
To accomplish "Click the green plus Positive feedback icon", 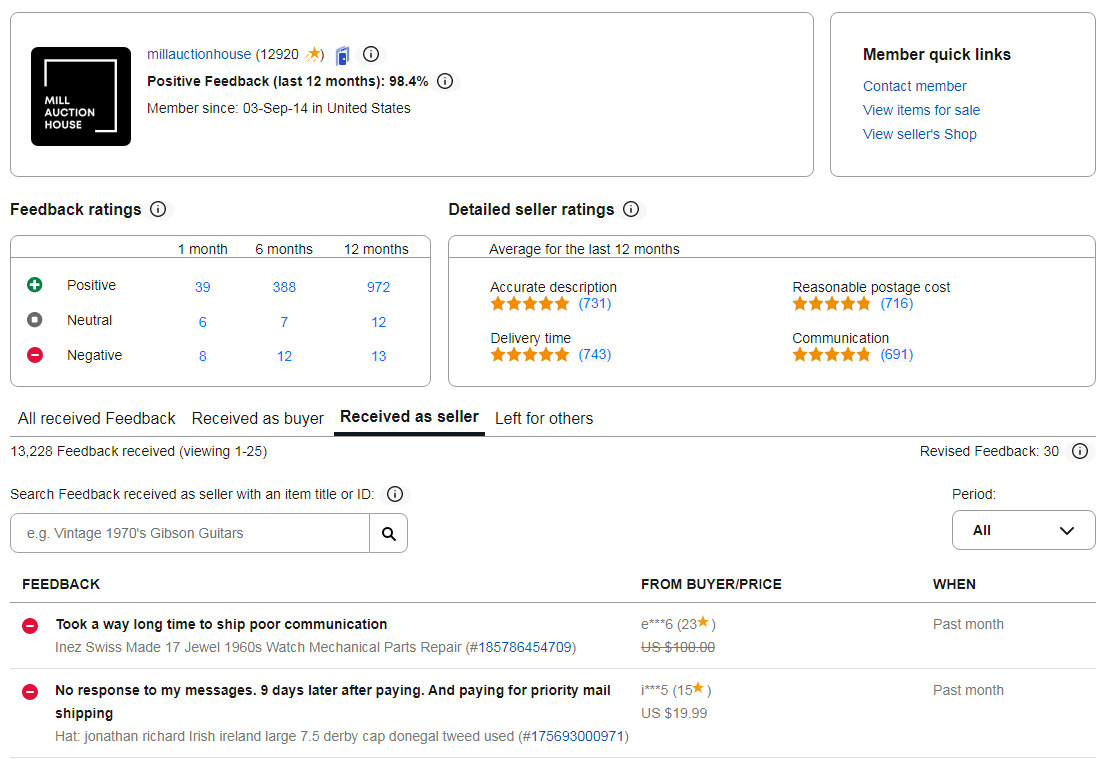I will [x=34, y=285].
